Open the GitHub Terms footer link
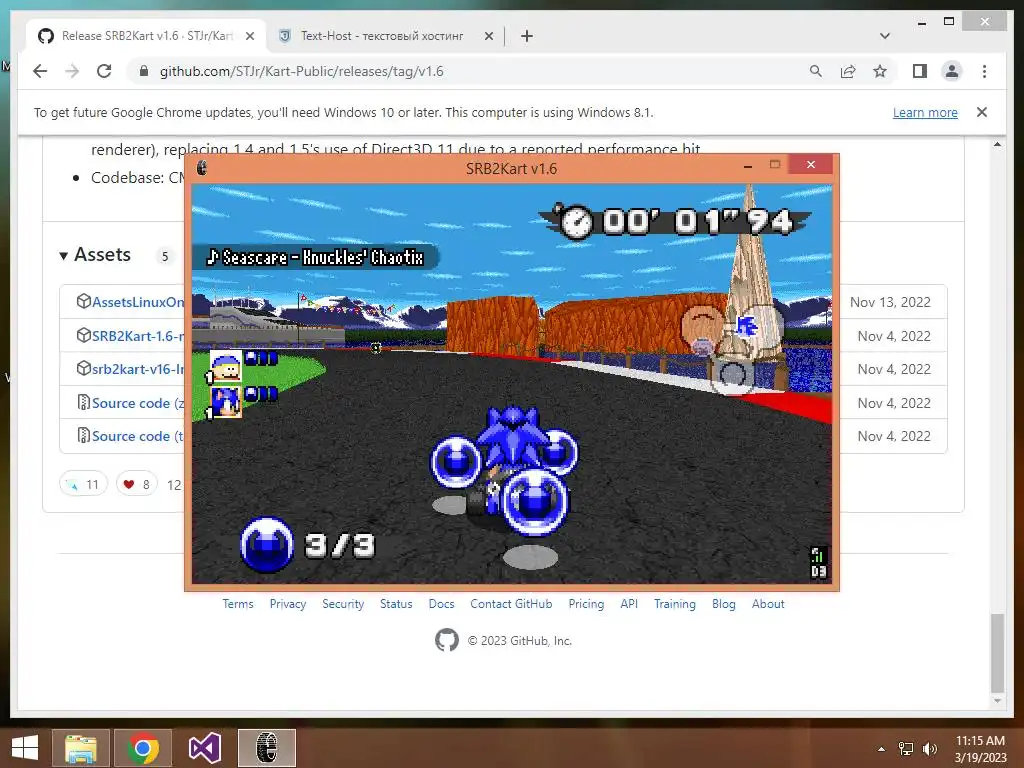The image size is (1024, 768). tap(238, 604)
